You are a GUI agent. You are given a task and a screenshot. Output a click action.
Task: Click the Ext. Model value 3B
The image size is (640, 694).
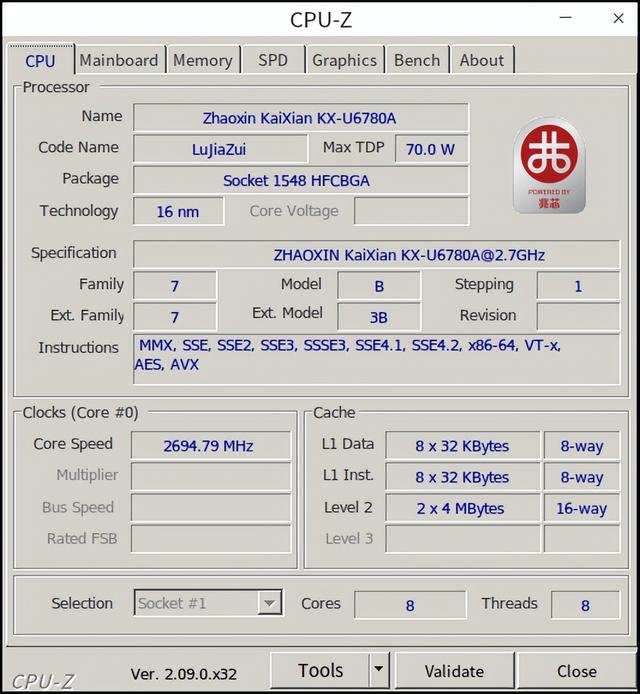[x=379, y=317]
